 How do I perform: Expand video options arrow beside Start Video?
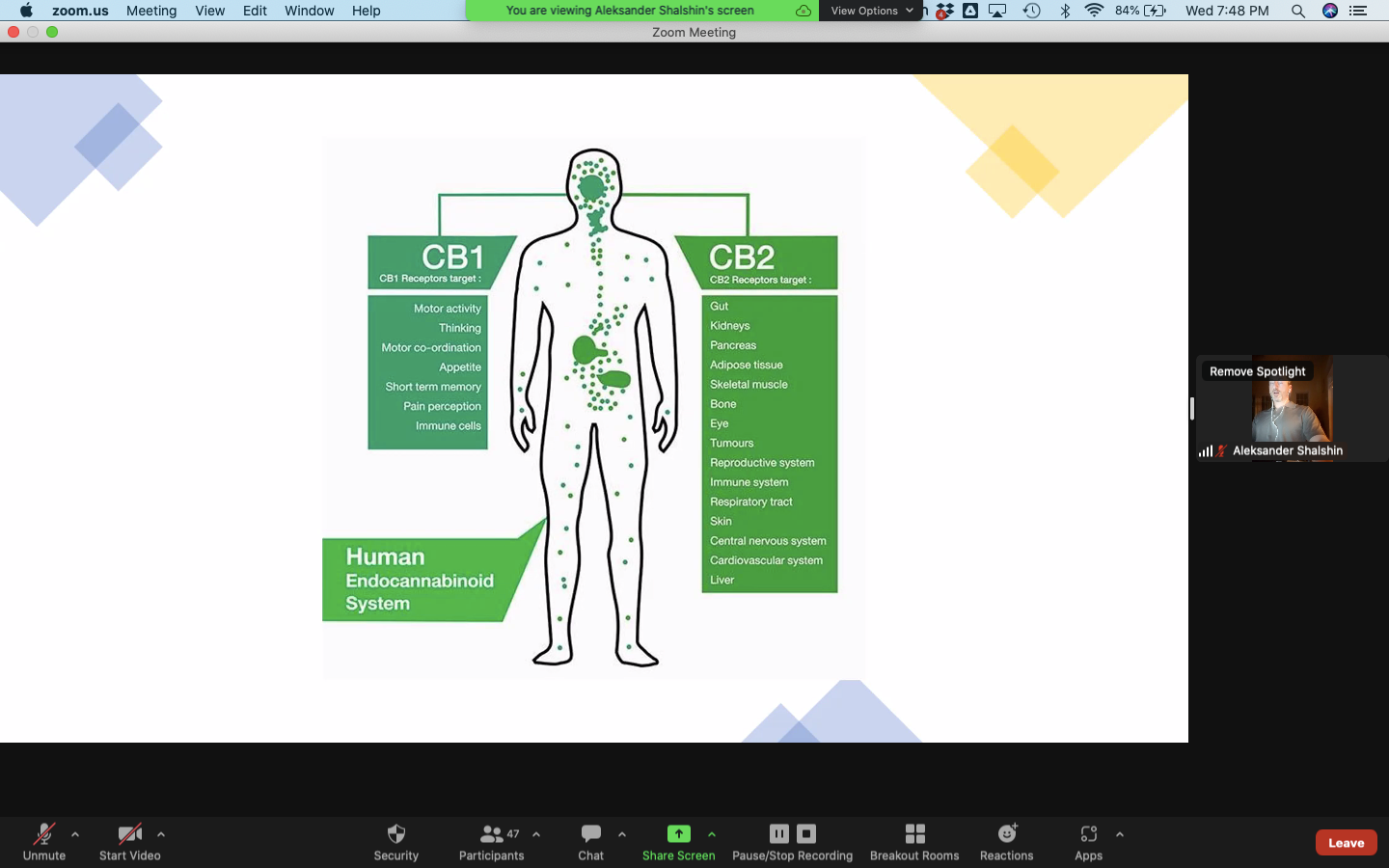(x=161, y=834)
